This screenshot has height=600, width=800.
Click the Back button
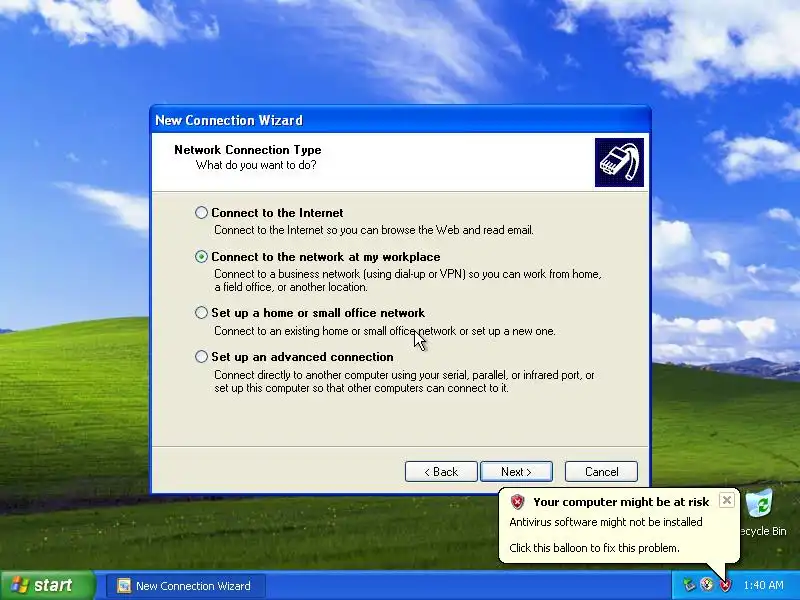441,471
